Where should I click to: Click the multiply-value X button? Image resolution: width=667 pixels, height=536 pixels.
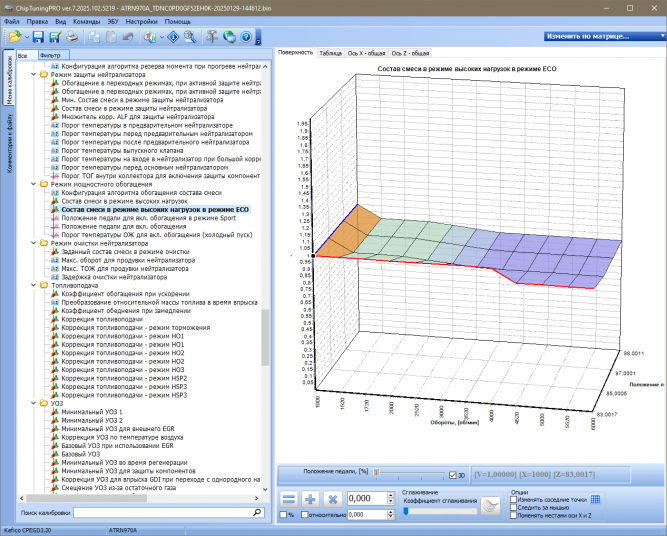(333, 499)
